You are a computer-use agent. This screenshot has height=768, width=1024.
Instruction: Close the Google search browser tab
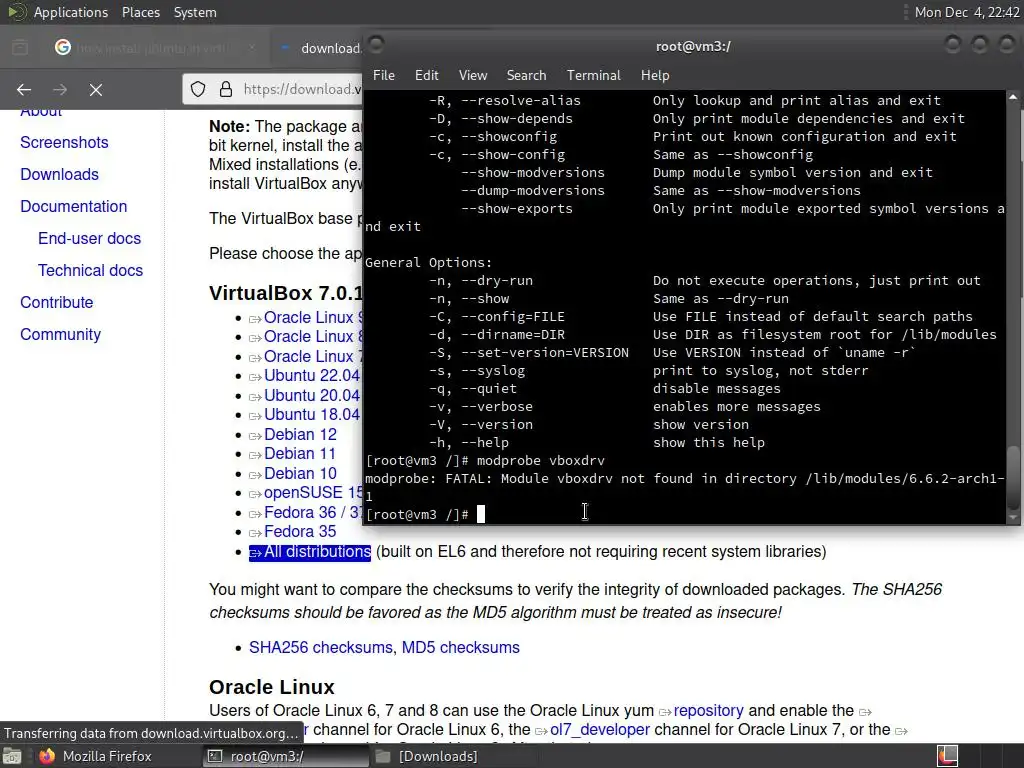tap(252, 48)
